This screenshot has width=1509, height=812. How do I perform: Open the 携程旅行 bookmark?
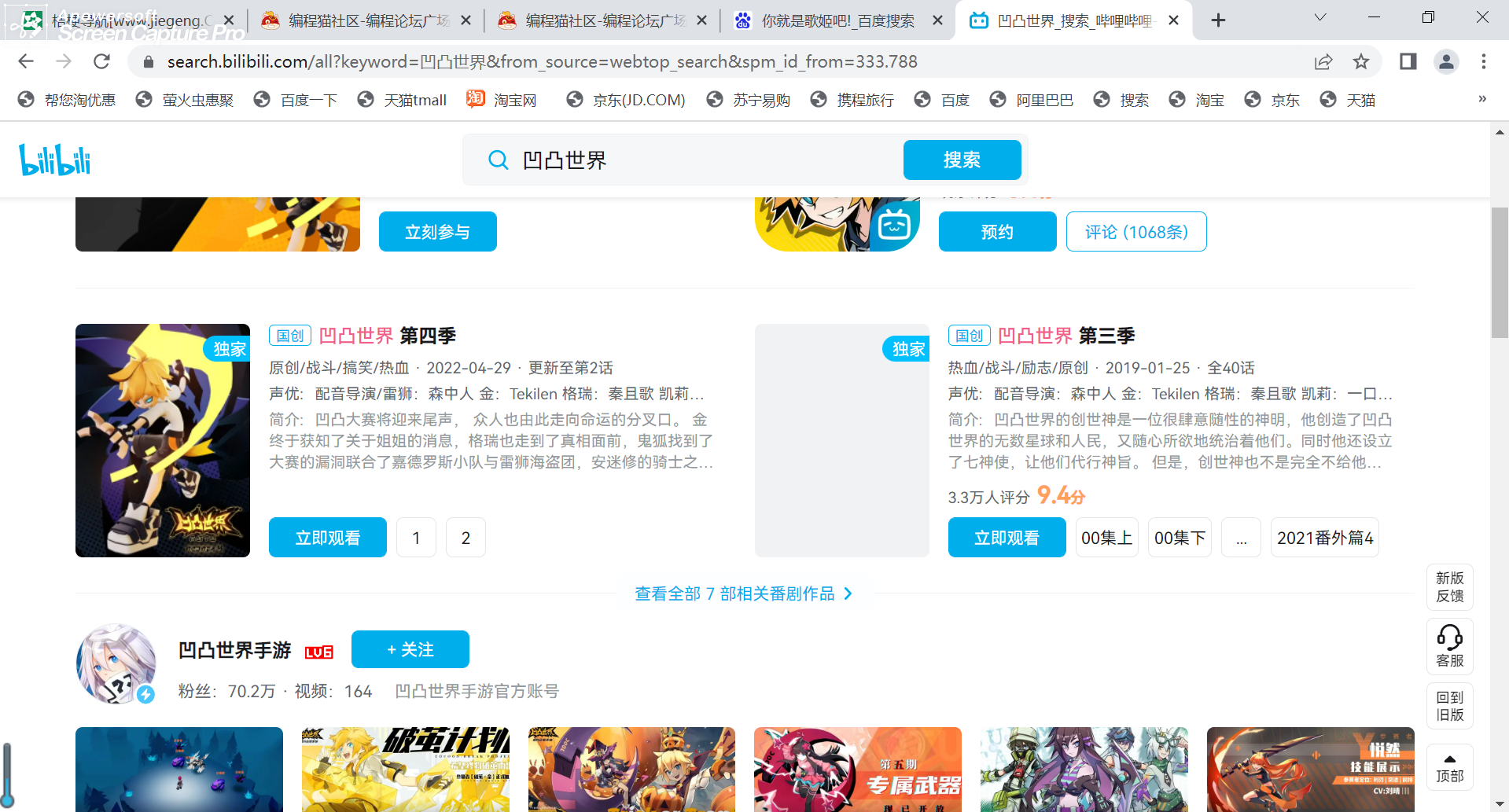(x=852, y=100)
